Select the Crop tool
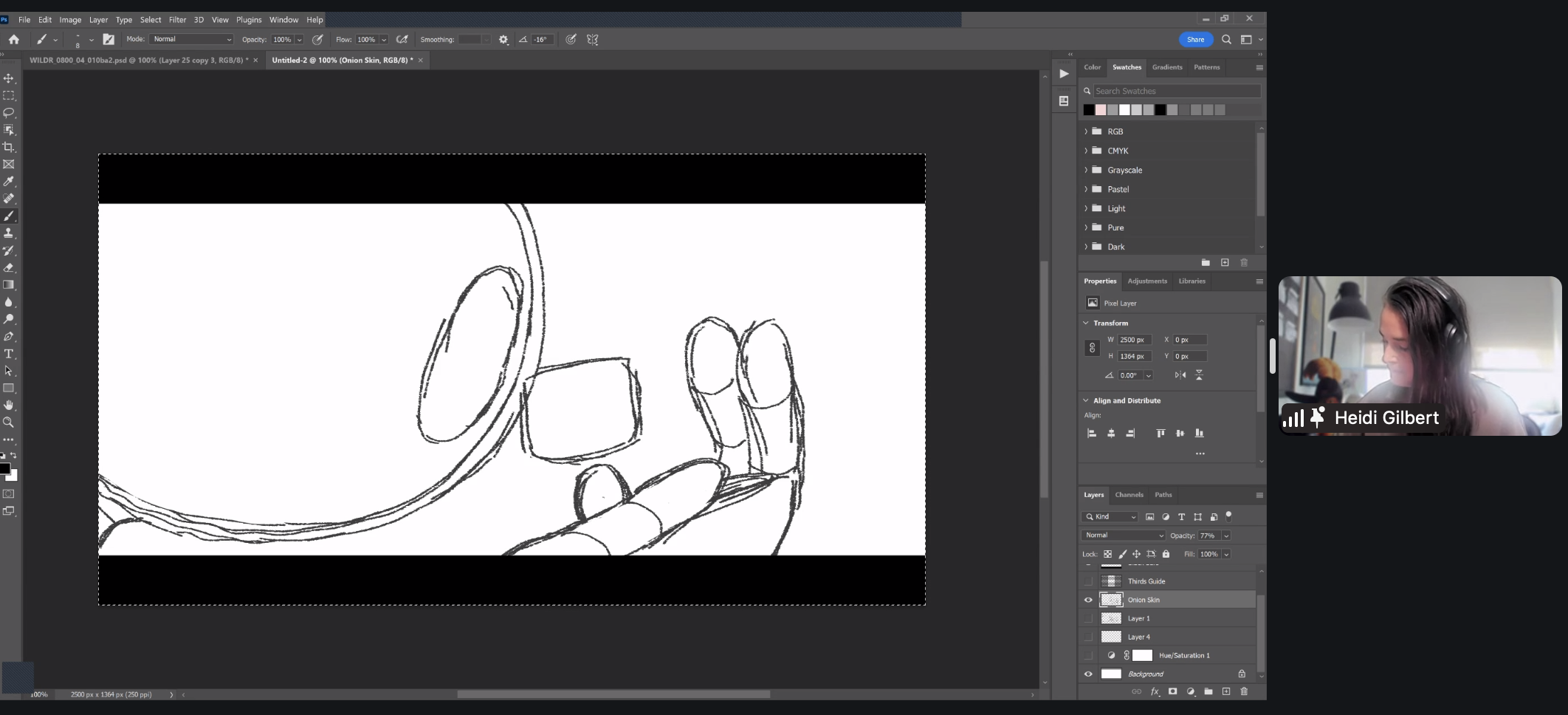This screenshot has width=1568, height=715. [x=9, y=147]
